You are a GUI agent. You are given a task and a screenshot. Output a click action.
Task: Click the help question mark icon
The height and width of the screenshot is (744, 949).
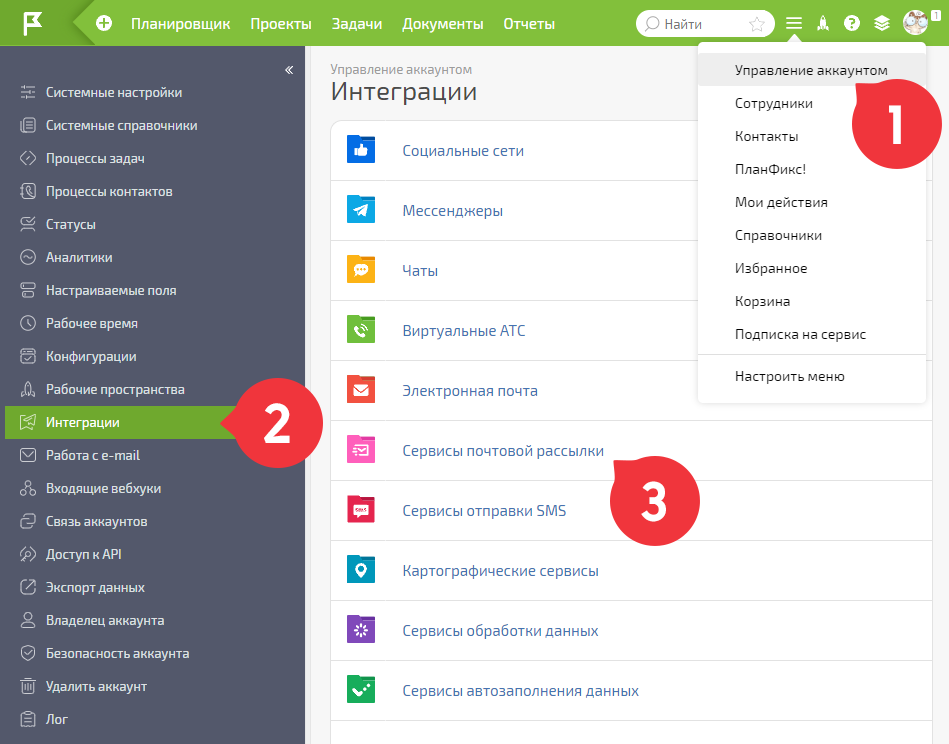[x=852, y=24]
